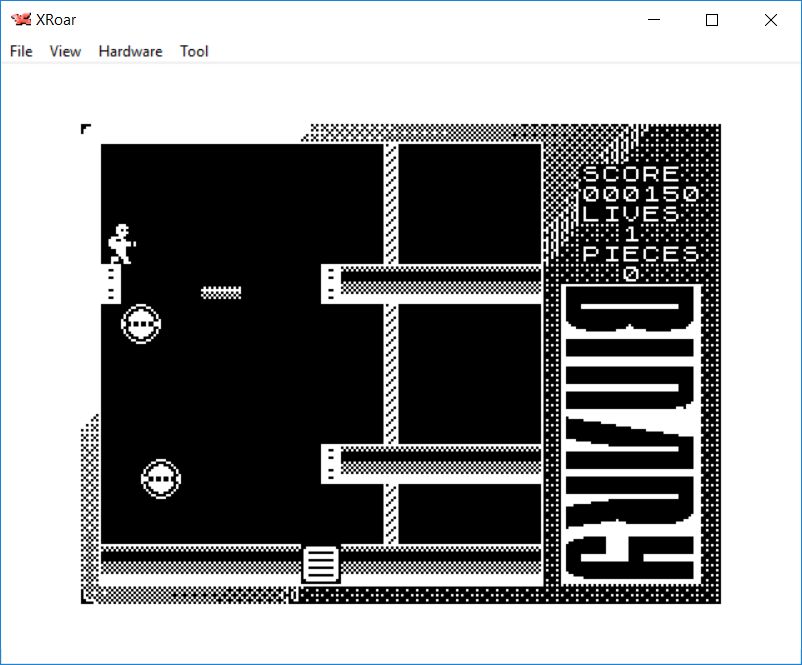This screenshot has width=802, height=665.
Task: Click the small floating platform
Action: point(221,292)
